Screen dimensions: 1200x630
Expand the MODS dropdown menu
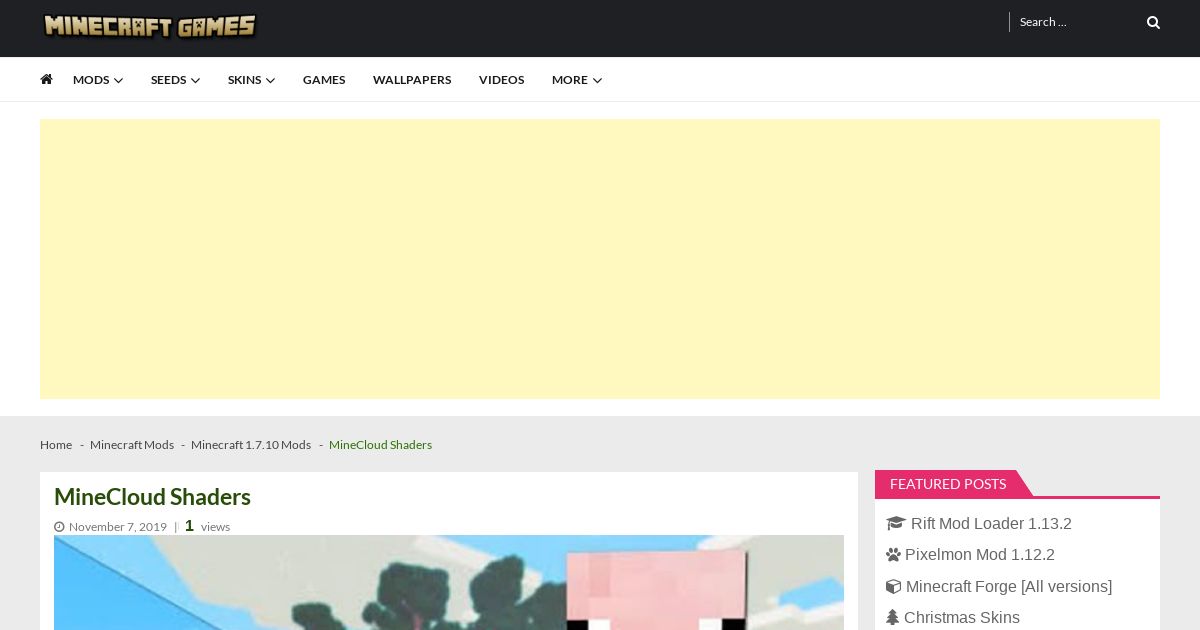tap(98, 80)
